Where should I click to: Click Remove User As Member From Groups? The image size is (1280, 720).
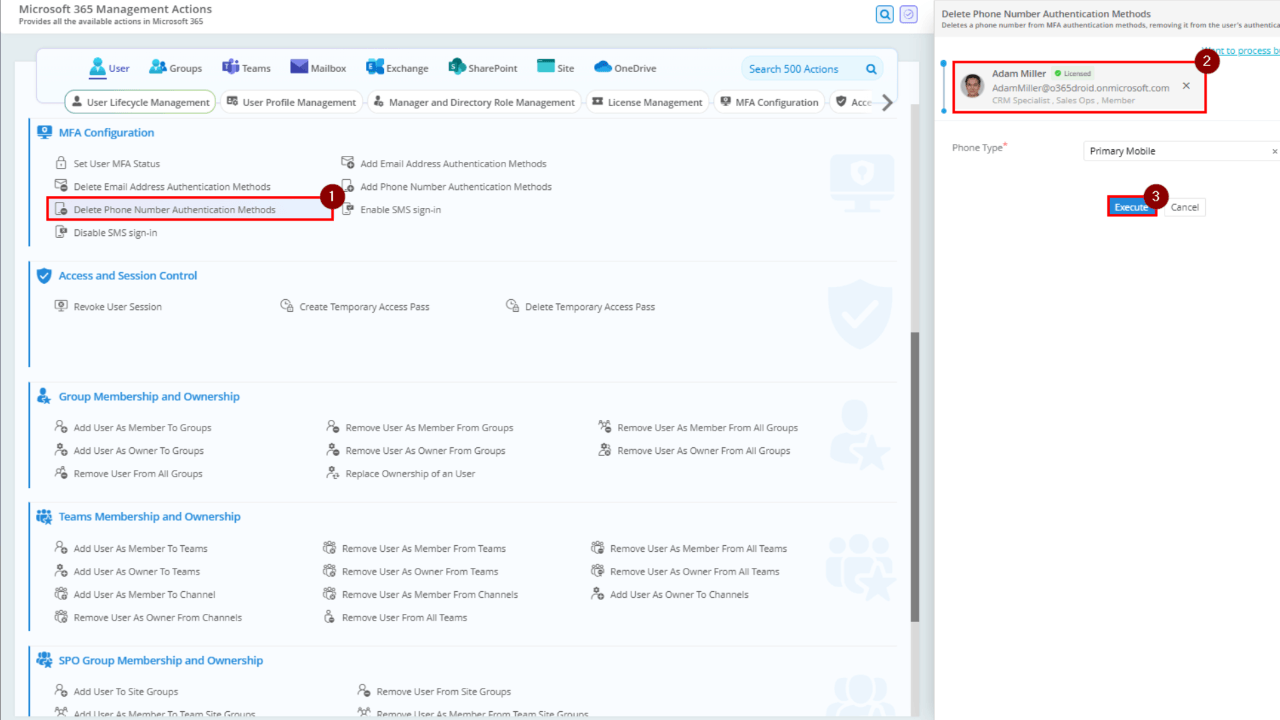tap(420, 428)
